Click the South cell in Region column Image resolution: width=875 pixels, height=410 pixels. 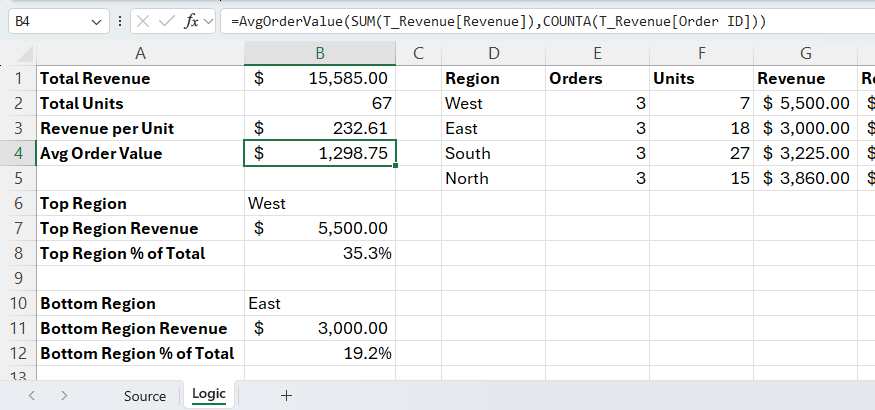pos(493,153)
